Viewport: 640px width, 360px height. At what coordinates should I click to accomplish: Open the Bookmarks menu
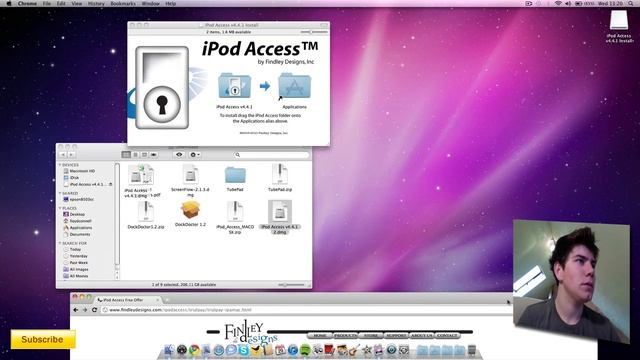123,3
